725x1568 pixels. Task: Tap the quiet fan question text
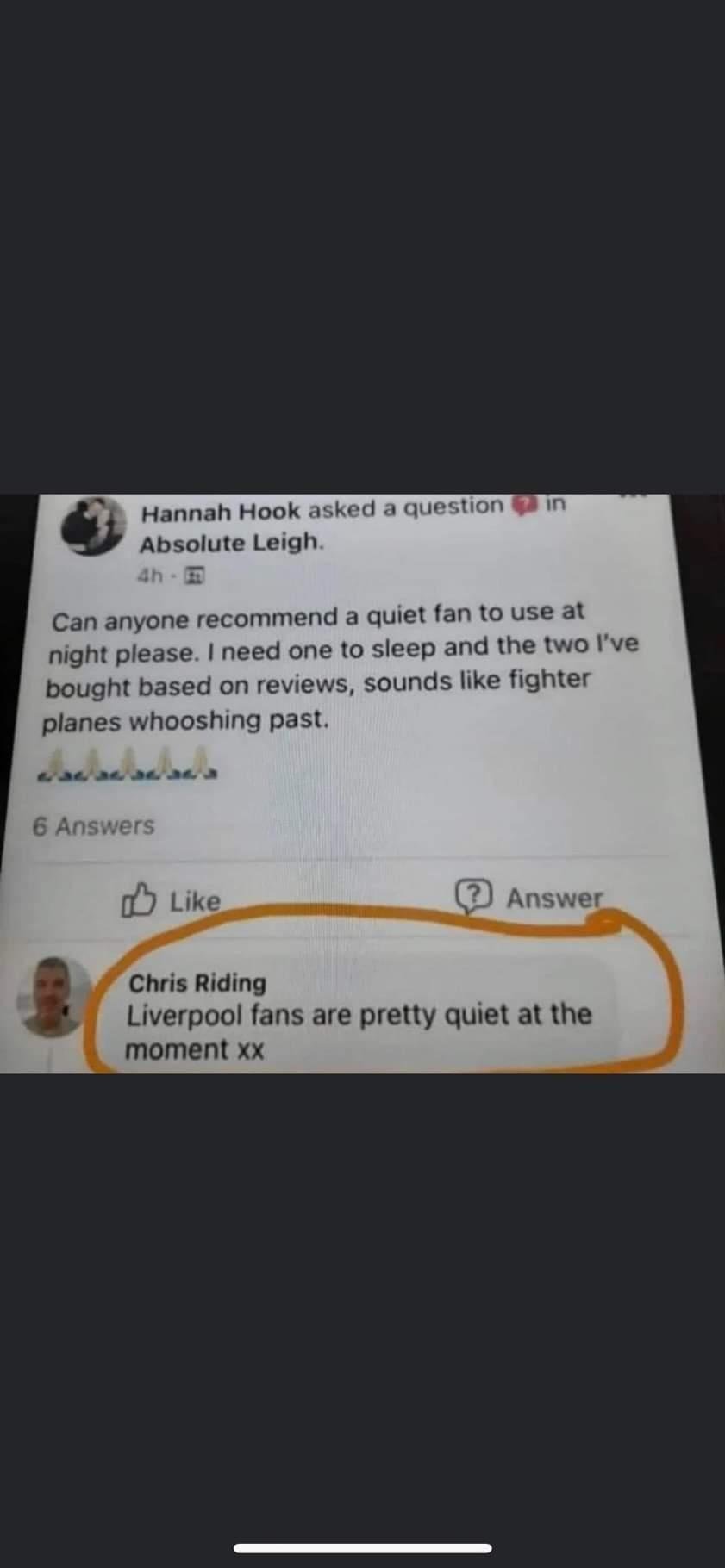pyautogui.click(x=341, y=667)
